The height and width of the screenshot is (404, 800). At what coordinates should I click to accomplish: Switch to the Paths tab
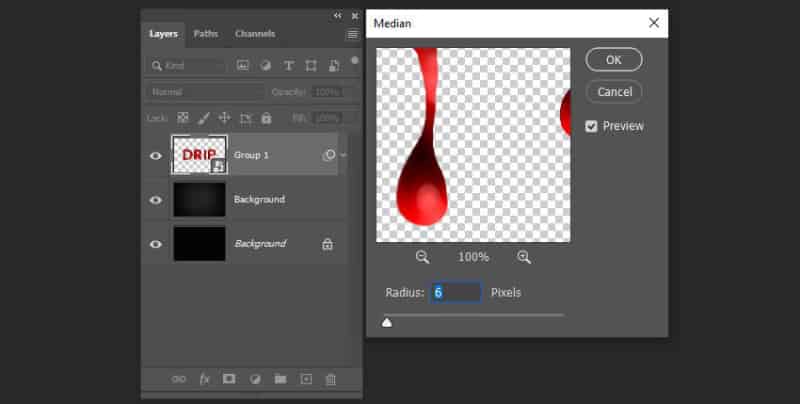click(x=206, y=34)
